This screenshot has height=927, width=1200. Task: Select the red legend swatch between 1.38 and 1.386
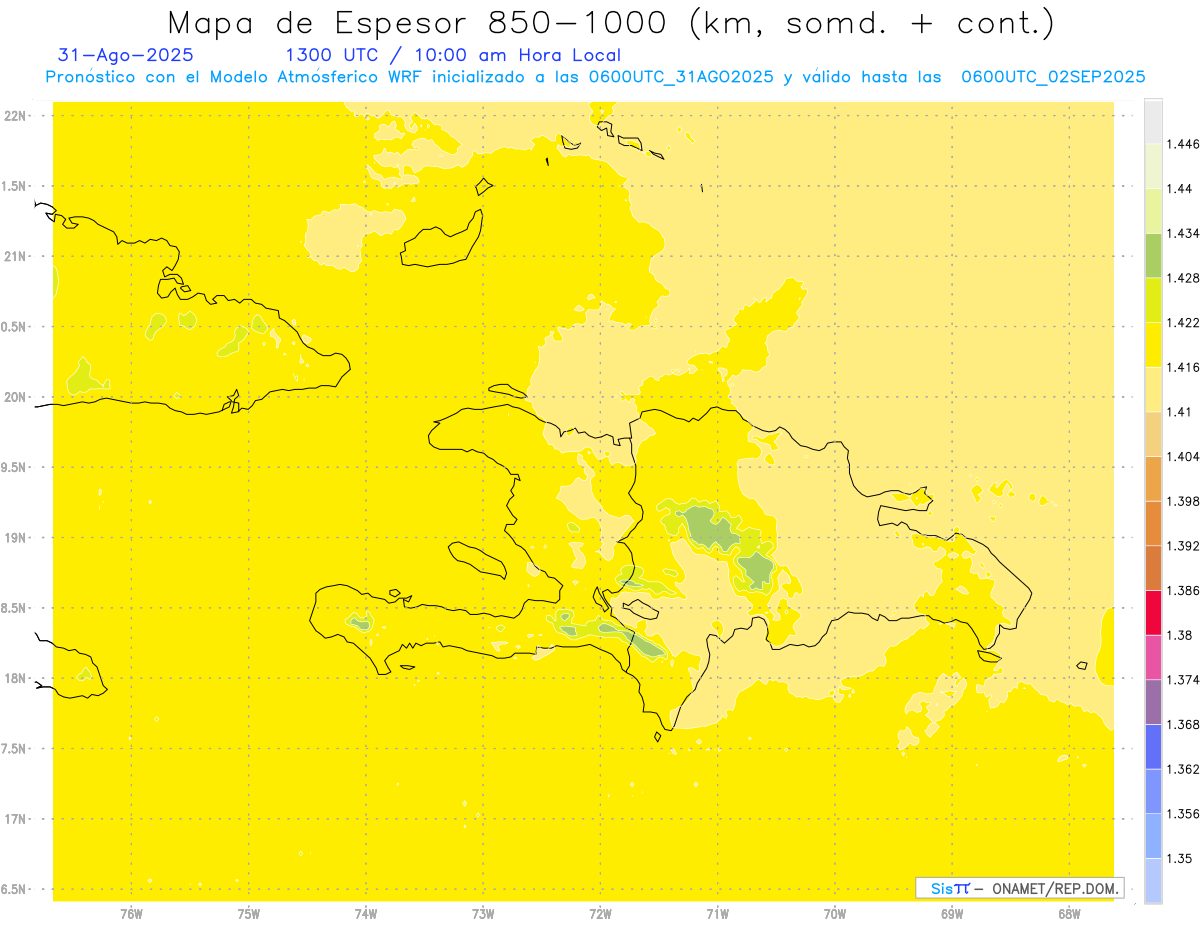[x=1153, y=612]
